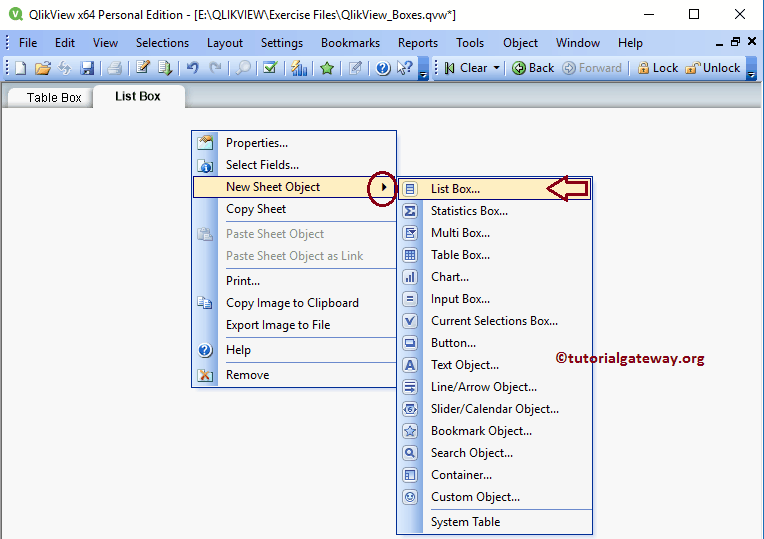Click the Reload script icon
Viewport: 764px width, 539px height.
(165, 68)
